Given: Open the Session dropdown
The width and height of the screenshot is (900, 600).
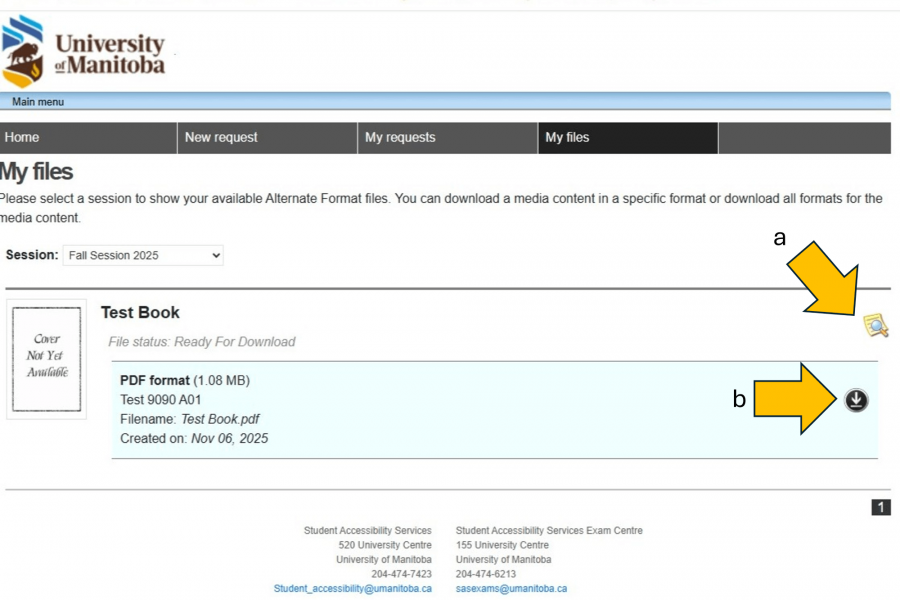Looking at the screenshot, I should (143, 256).
